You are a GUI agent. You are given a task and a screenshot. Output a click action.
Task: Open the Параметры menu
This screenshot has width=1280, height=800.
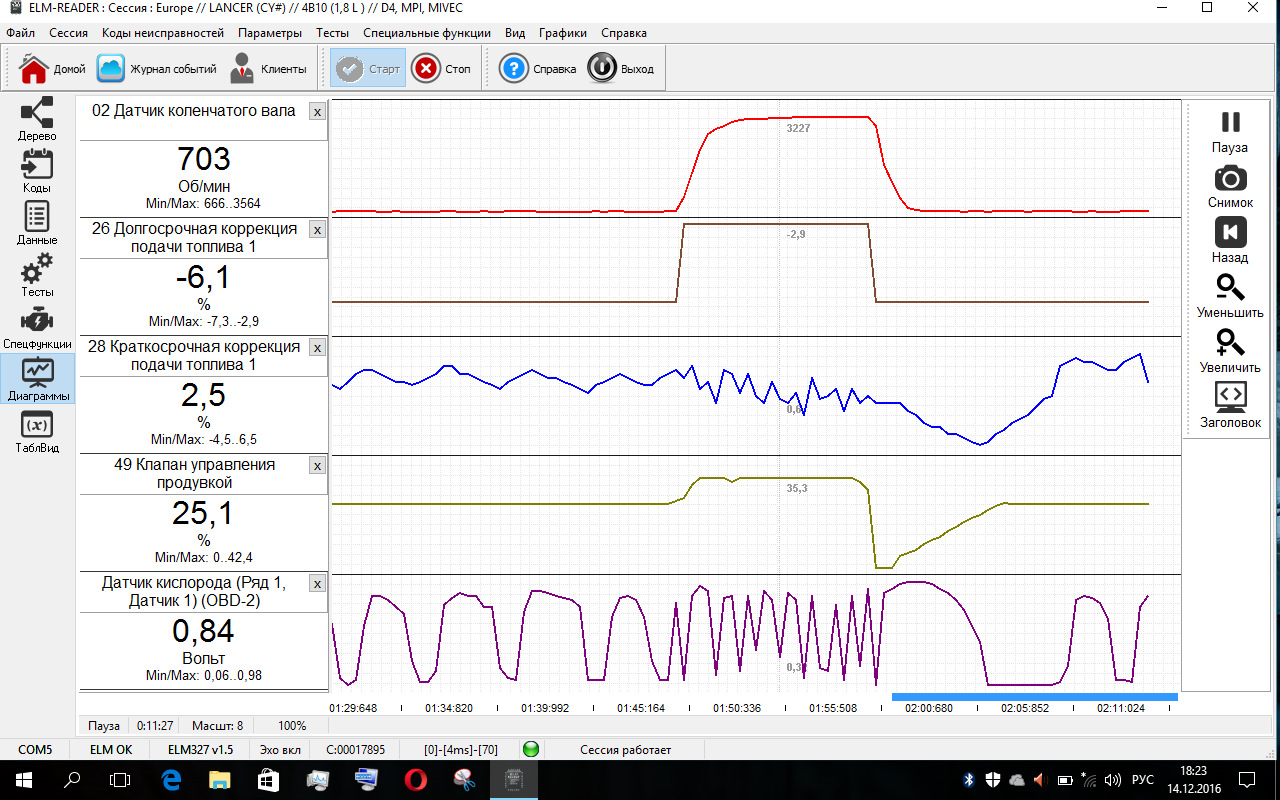pos(270,32)
